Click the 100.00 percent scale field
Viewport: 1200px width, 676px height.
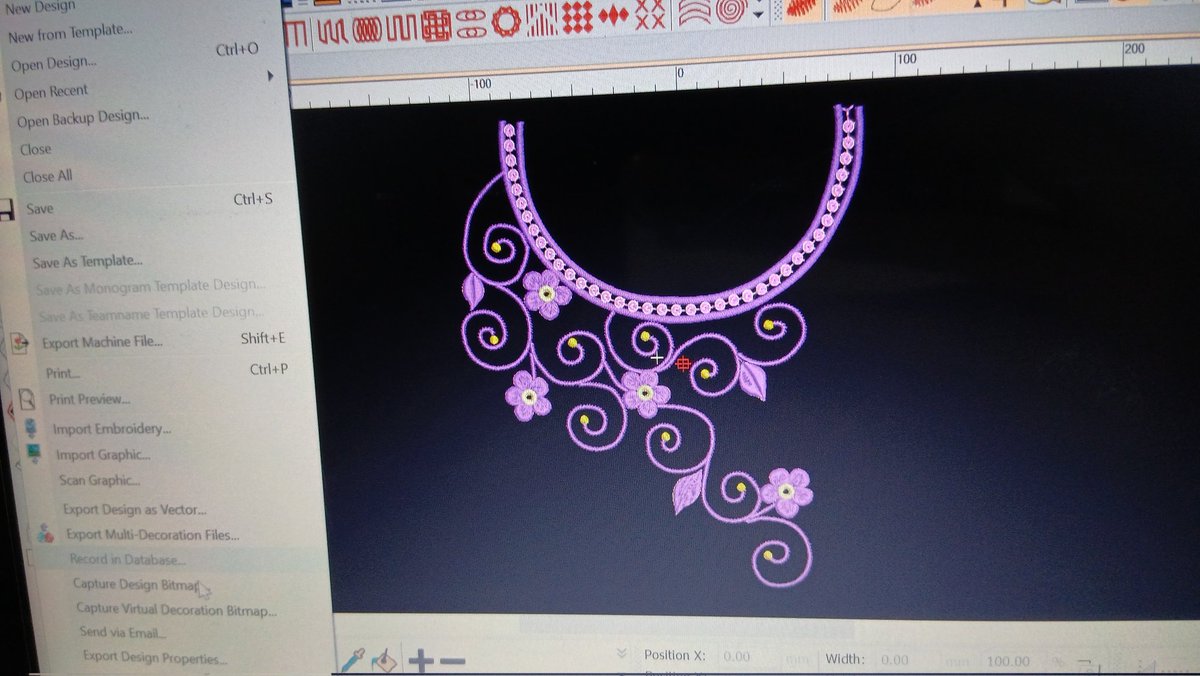(1008, 661)
